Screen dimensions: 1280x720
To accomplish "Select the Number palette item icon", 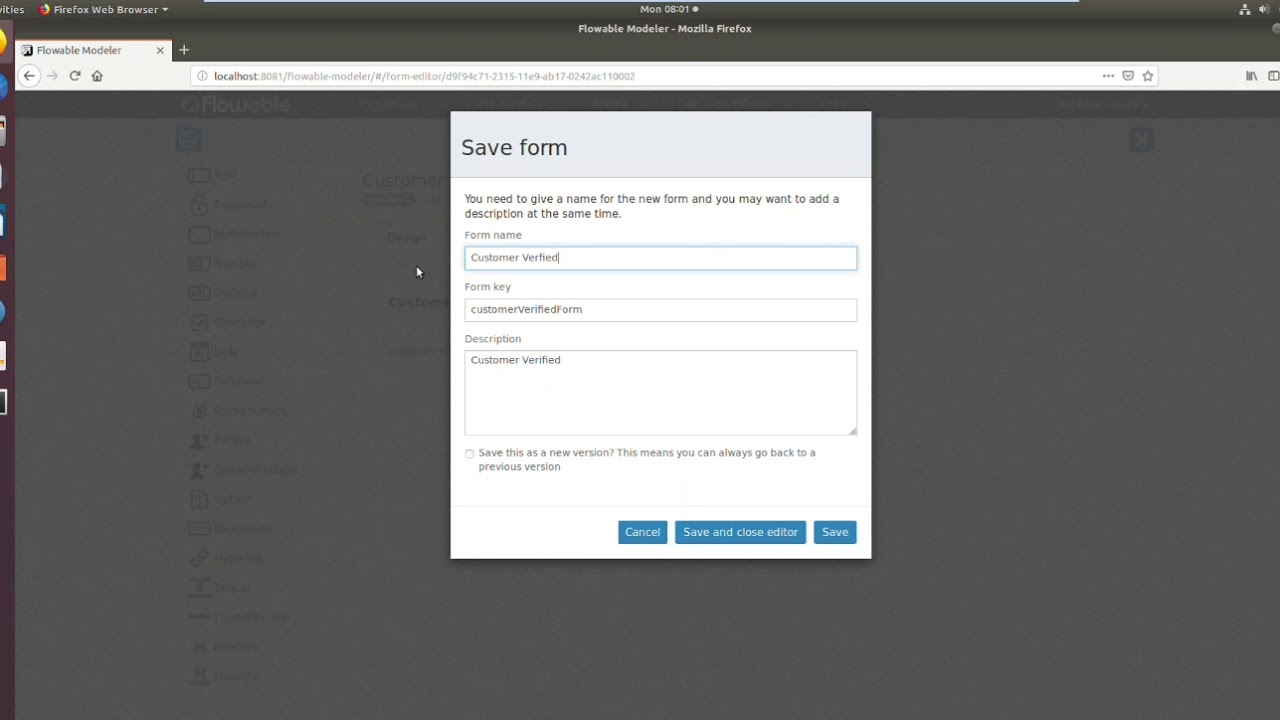I will click(x=199, y=264).
